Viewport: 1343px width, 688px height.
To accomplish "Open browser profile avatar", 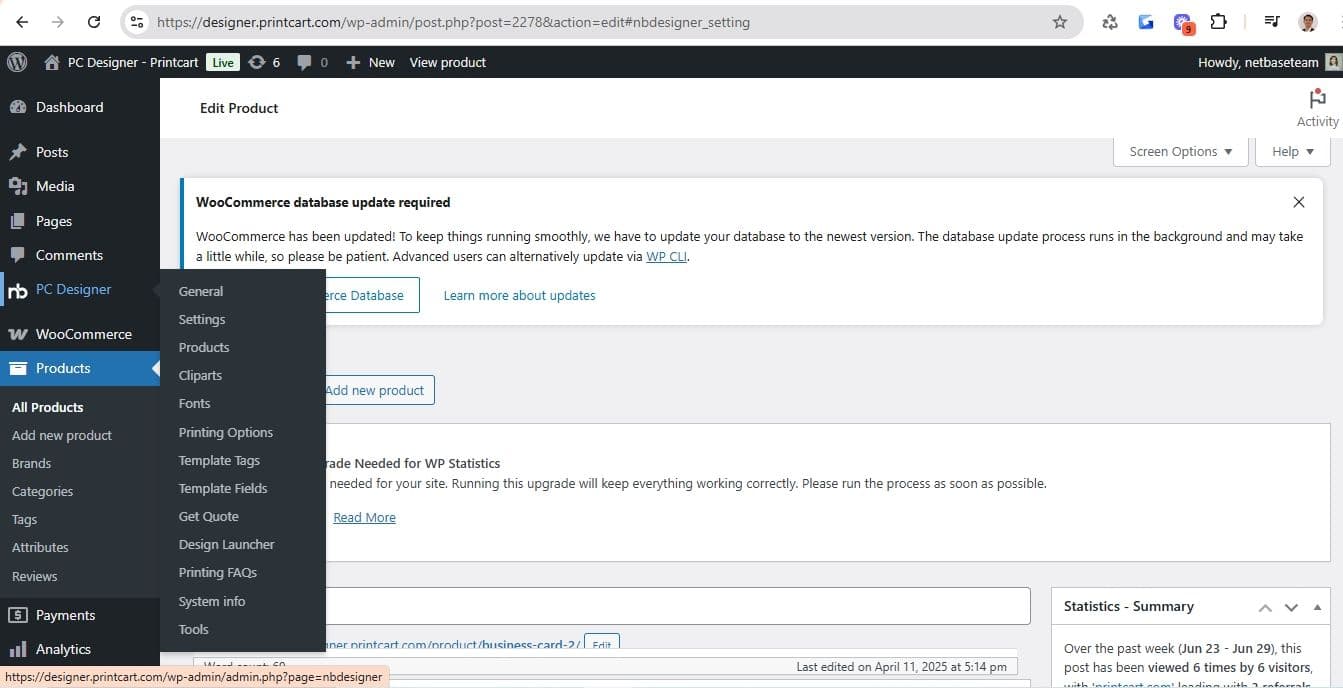I will [1308, 21].
